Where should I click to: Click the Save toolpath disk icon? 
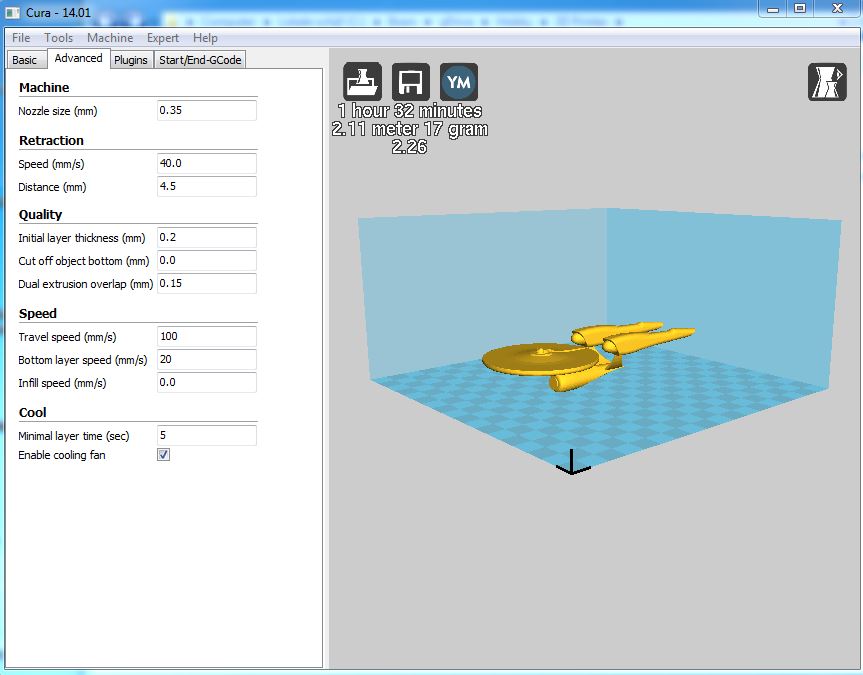tap(411, 81)
